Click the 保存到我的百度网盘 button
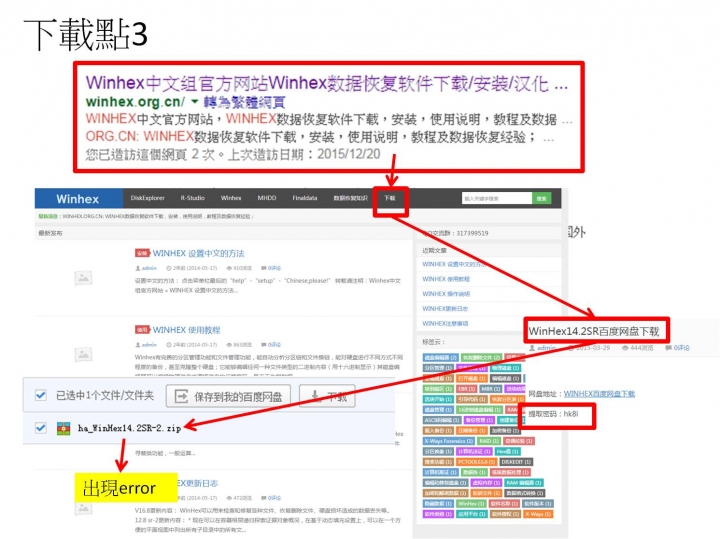Screen dimensions: 720x539 pos(228,396)
